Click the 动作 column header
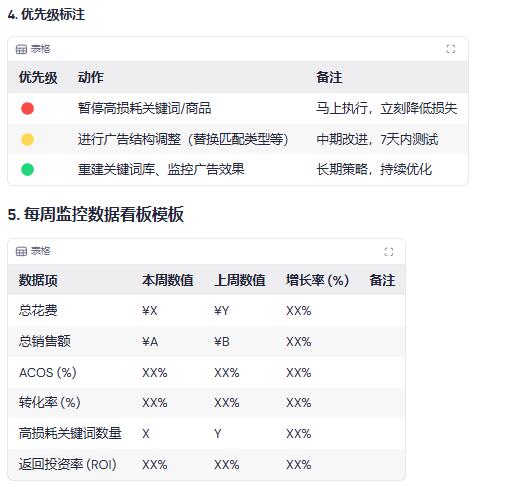This screenshot has width=507, height=487. click(91, 77)
